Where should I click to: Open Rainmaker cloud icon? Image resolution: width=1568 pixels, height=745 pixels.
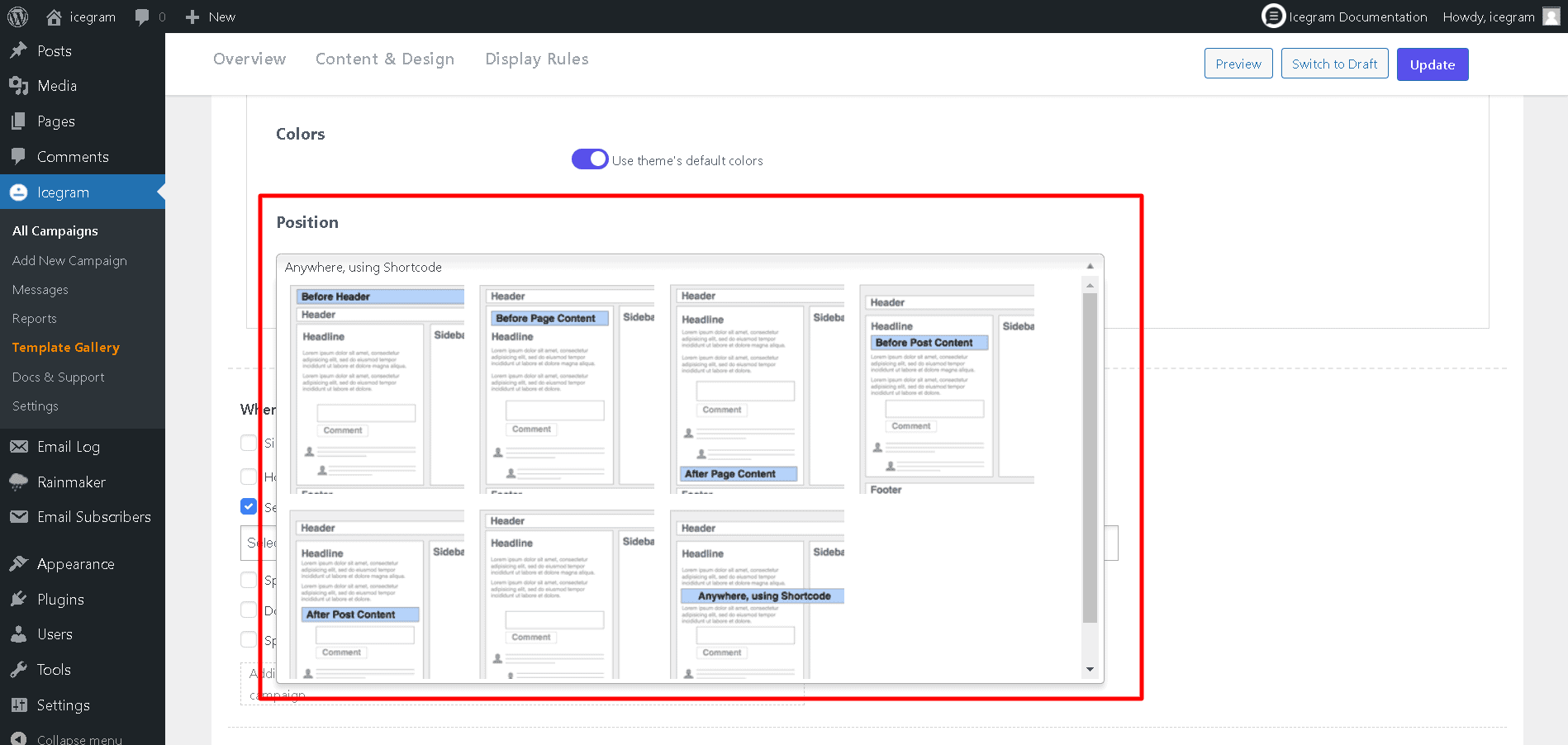coord(18,482)
